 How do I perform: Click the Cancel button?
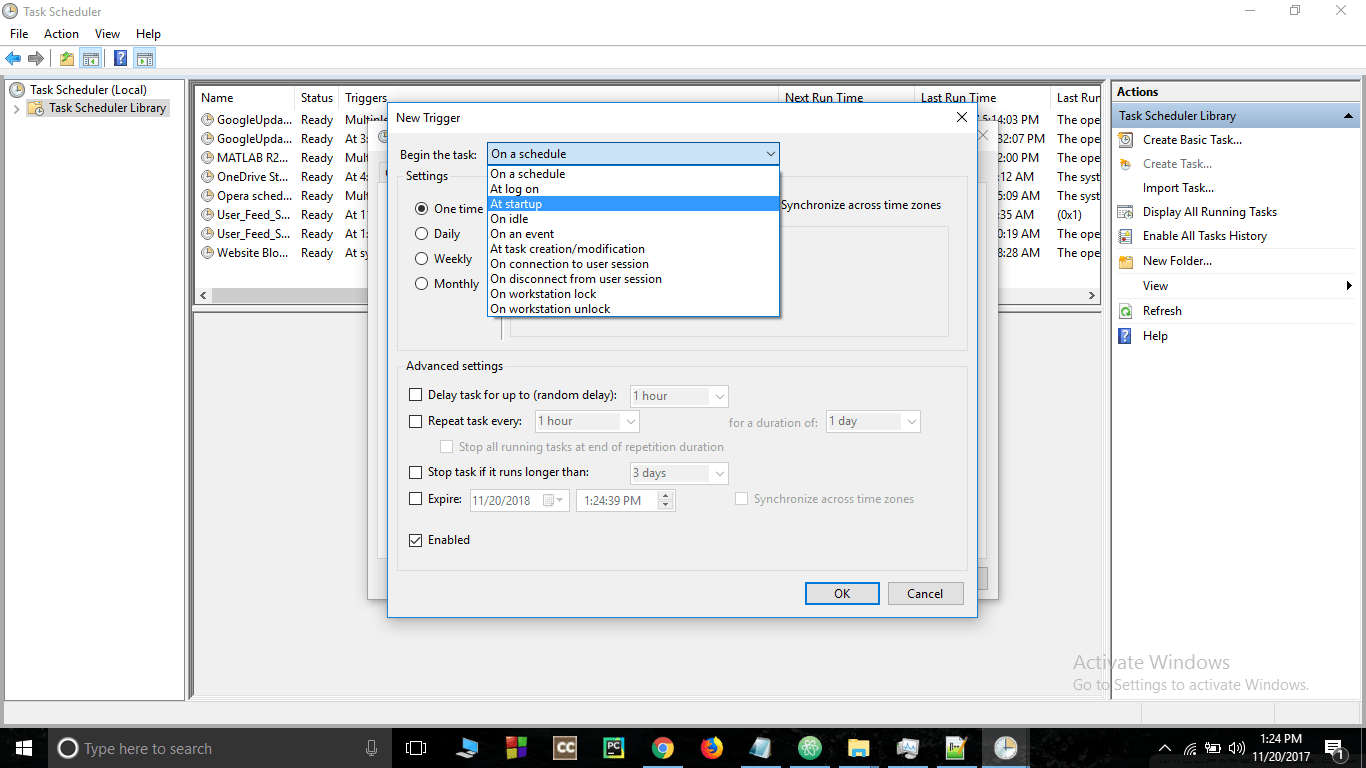925,594
